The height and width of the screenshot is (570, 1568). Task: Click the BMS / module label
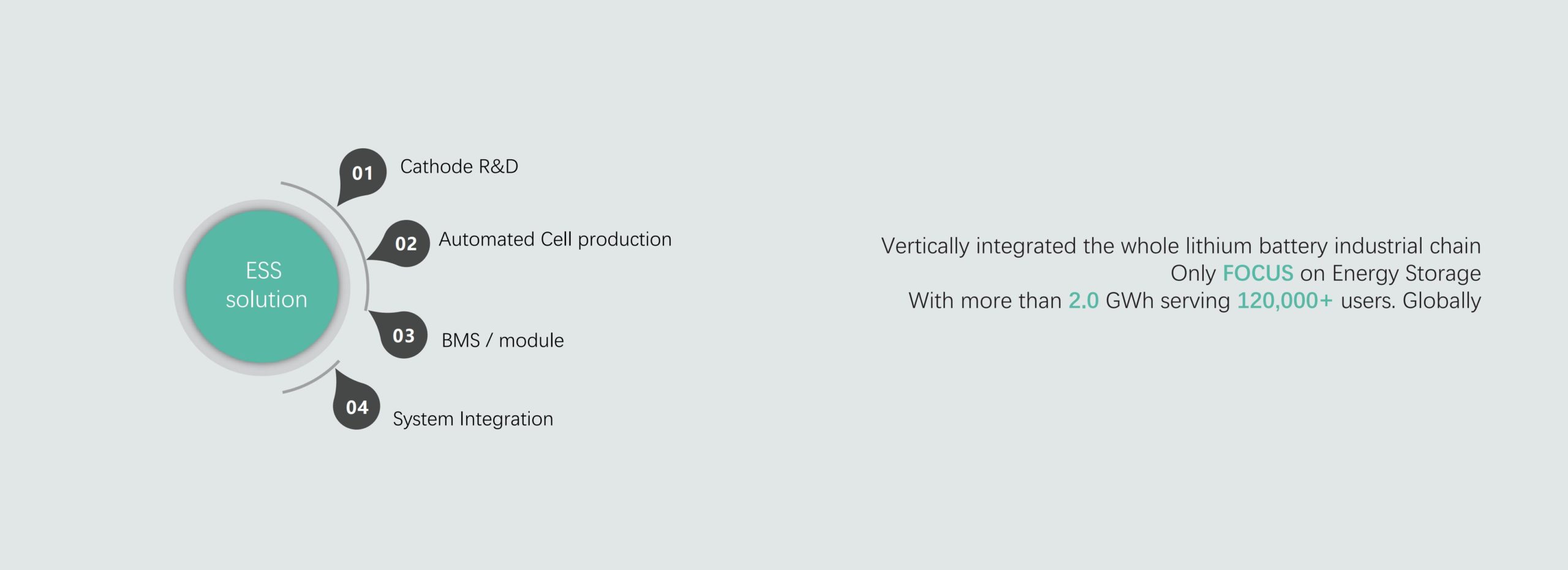coord(502,340)
